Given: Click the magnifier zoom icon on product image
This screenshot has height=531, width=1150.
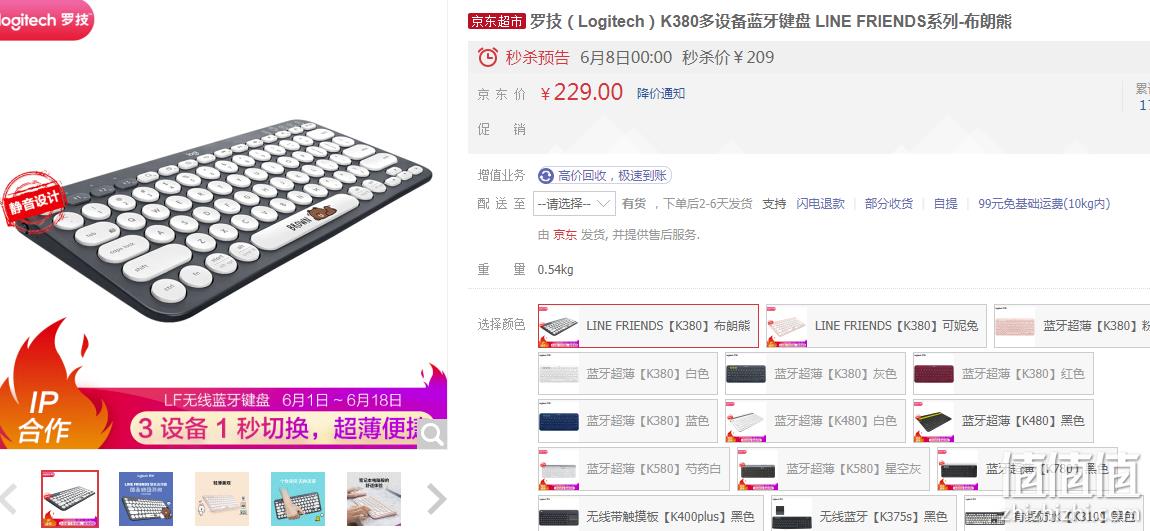Looking at the screenshot, I should [x=432, y=434].
